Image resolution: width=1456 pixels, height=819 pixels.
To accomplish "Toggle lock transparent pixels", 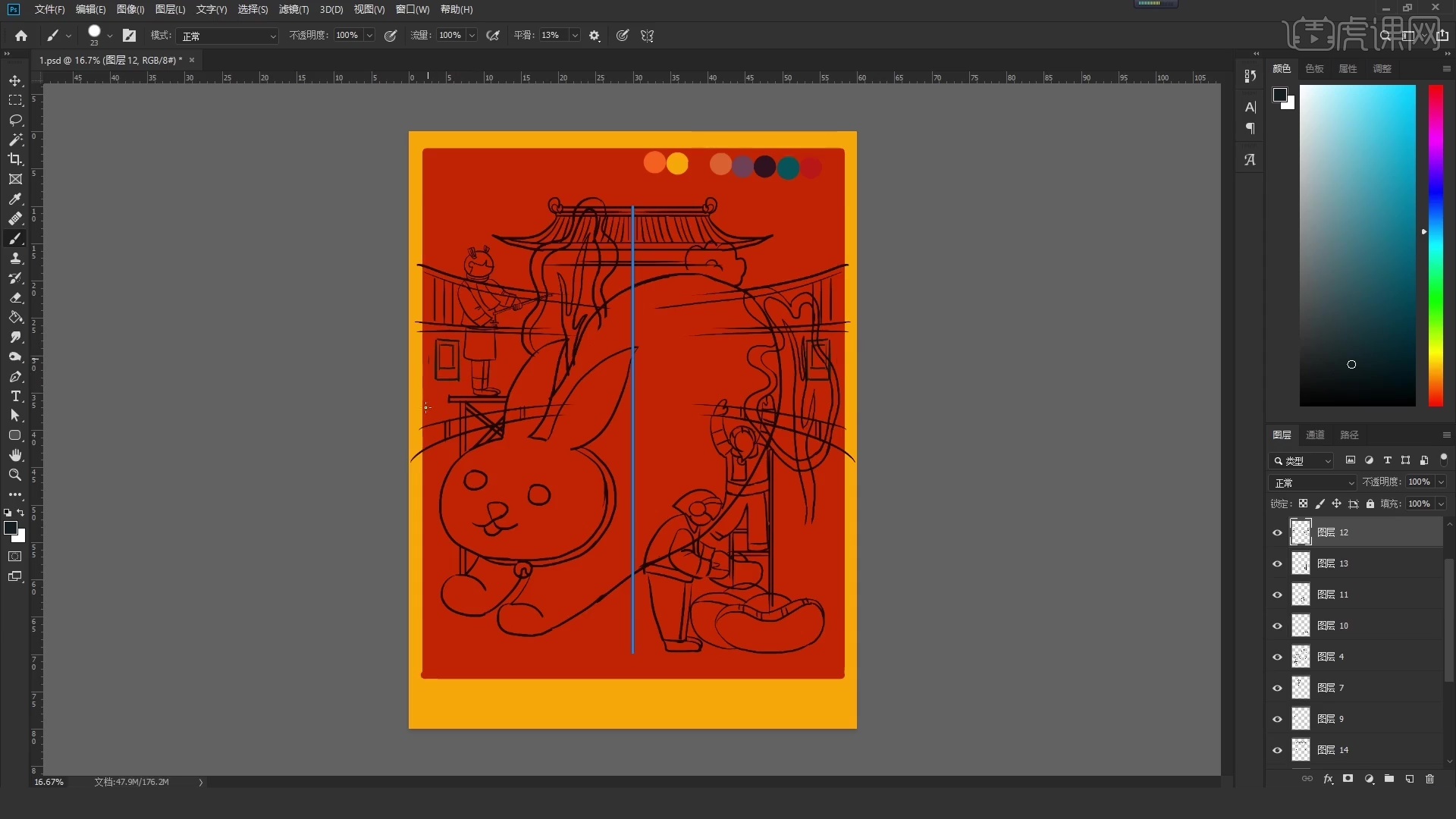I will point(1303,504).
